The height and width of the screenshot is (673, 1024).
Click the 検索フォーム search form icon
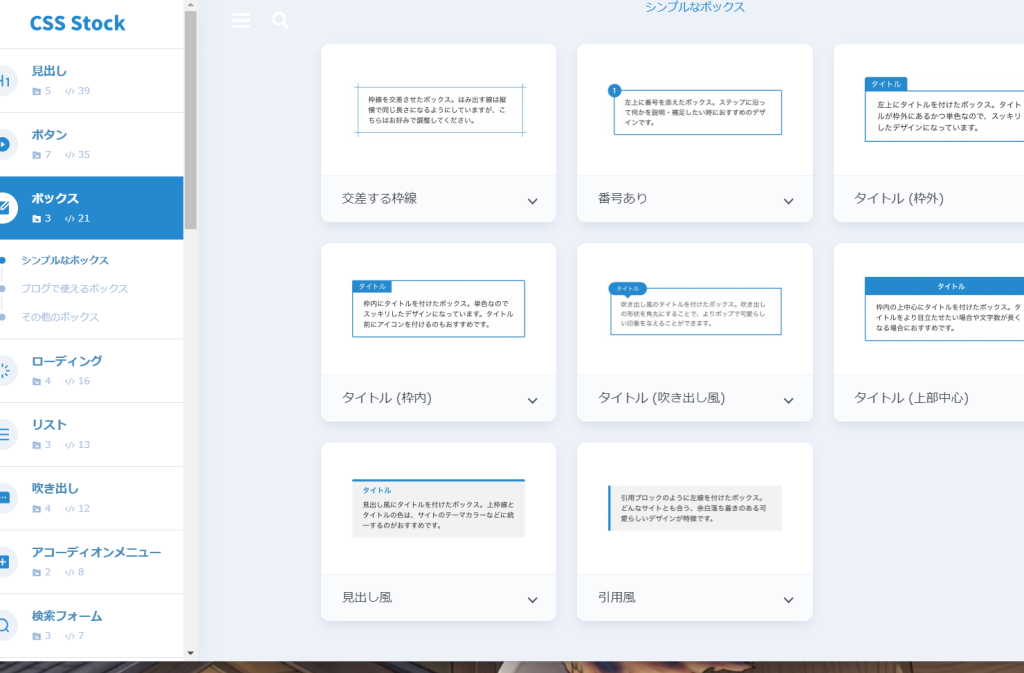tap(5, 626)
